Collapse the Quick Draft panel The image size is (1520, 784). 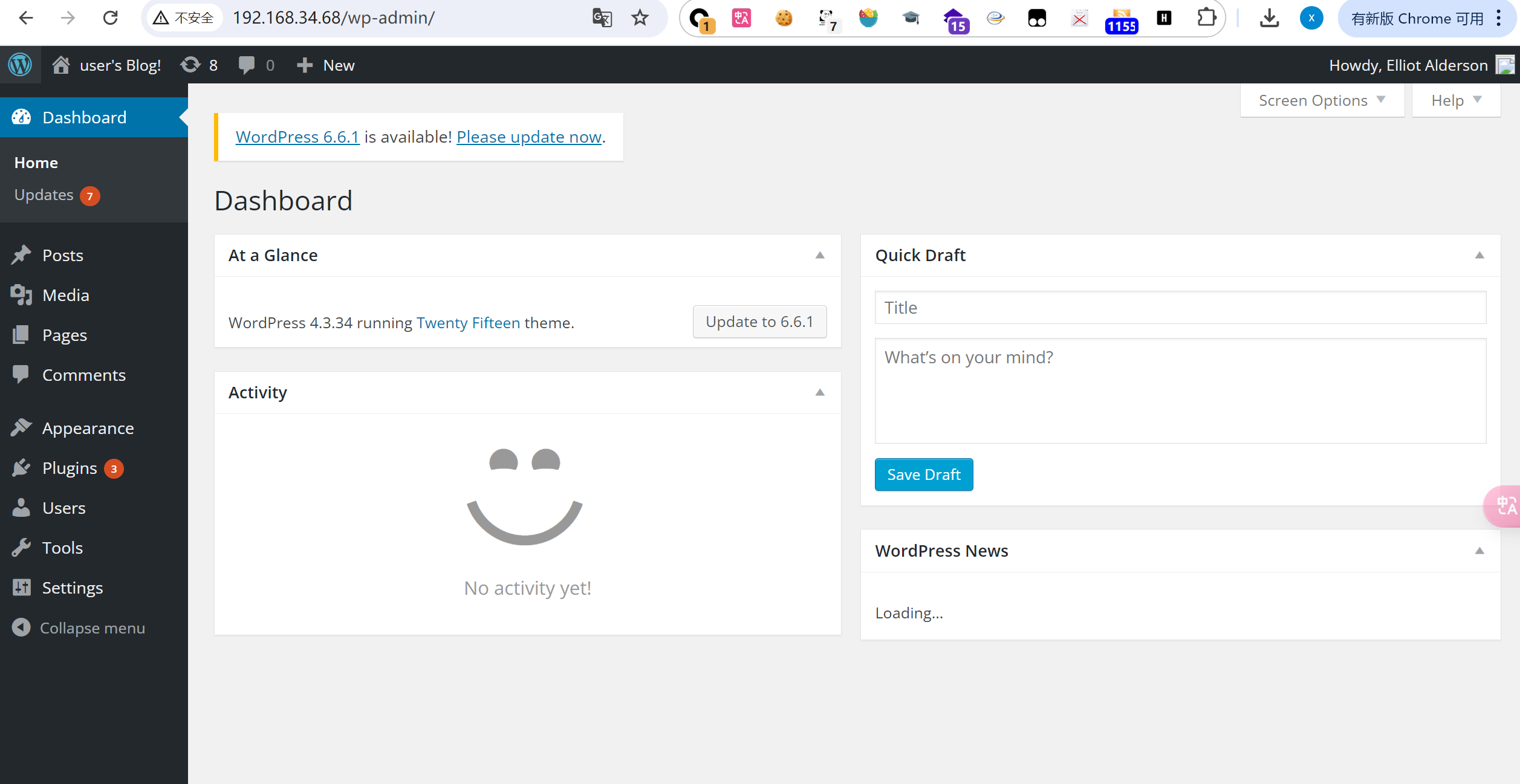(x=1479, y=255)
